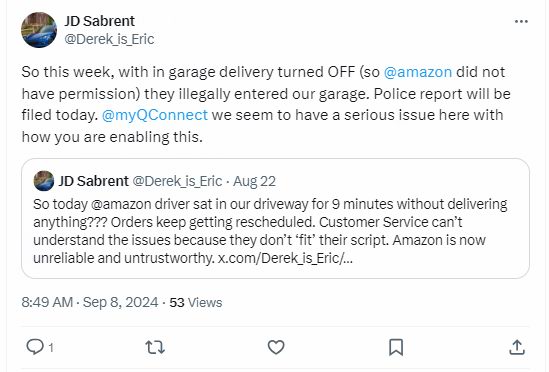Open the share upload icon
Screen dimensions: 549x372
tap(517, 347)
